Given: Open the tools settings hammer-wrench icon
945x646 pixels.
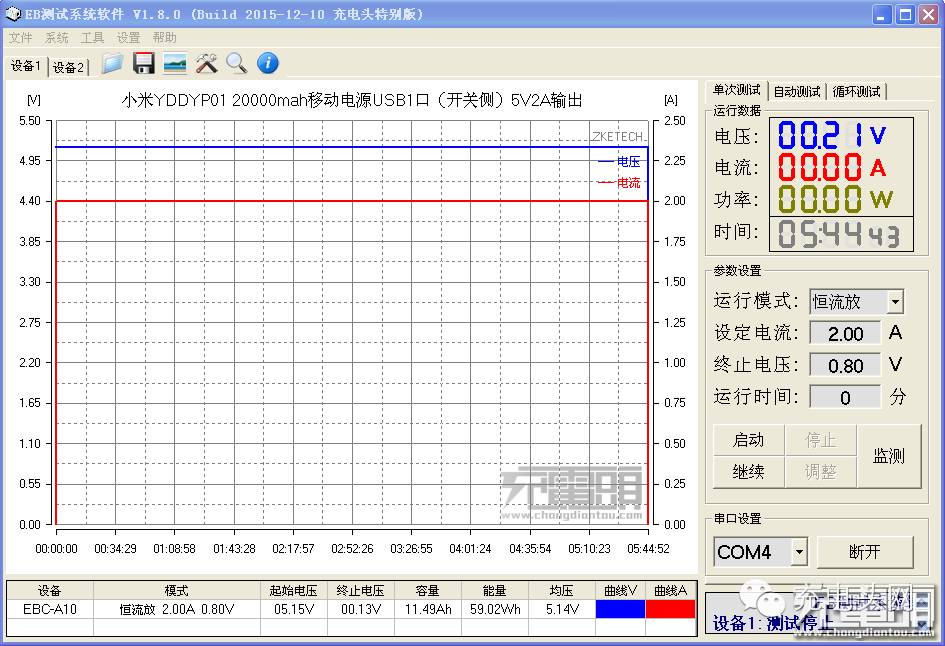Looking at the screenshot, I should tap(206, 63).
